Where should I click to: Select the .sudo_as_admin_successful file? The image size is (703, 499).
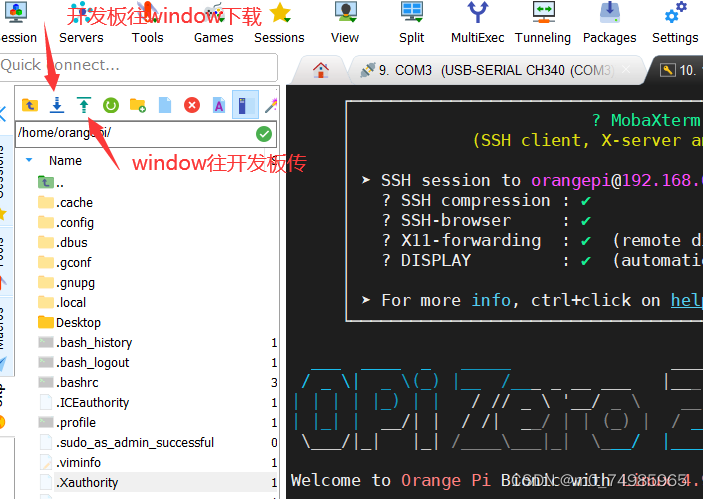click(x=126, y=443)
